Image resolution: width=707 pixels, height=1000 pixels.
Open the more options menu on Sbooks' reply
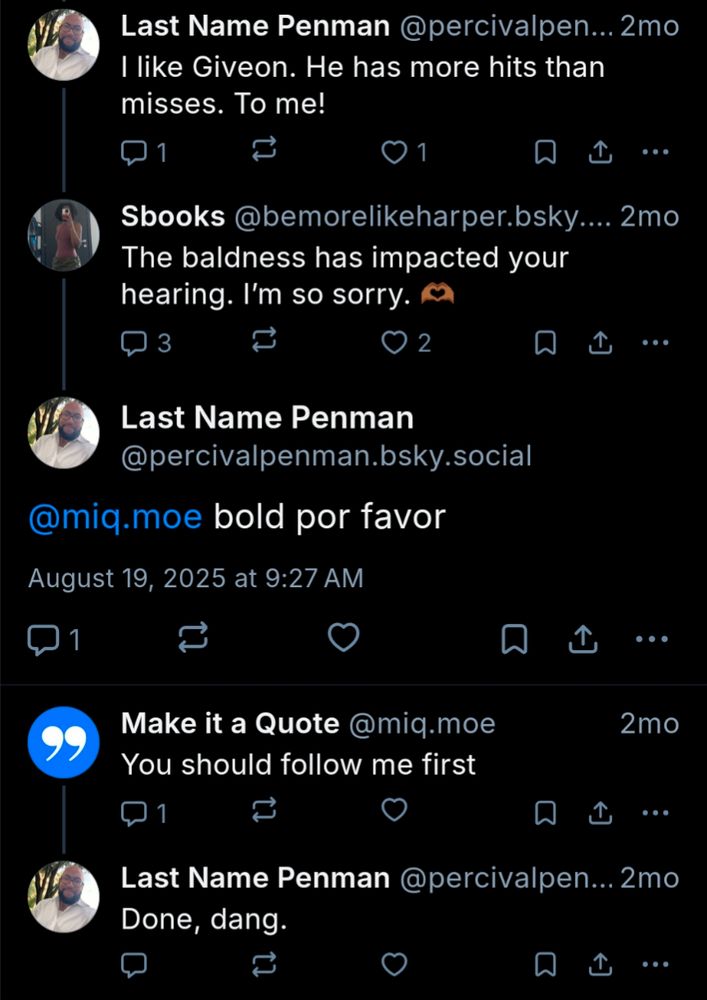coord(656,341)
